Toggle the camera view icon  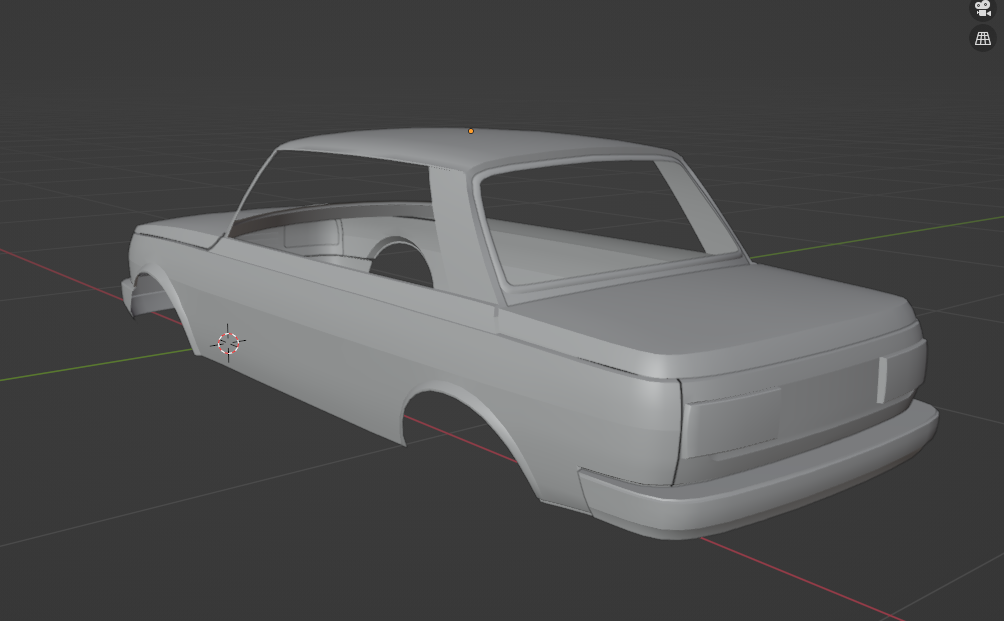click(983, 9)
